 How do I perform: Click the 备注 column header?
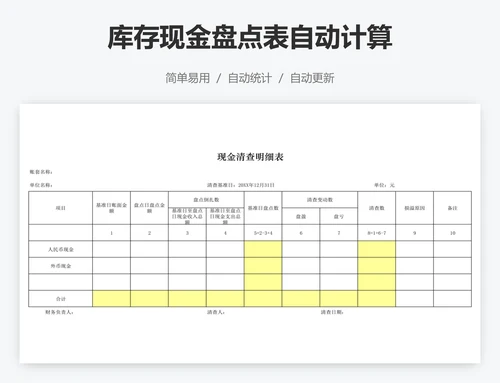coord(453,208)
